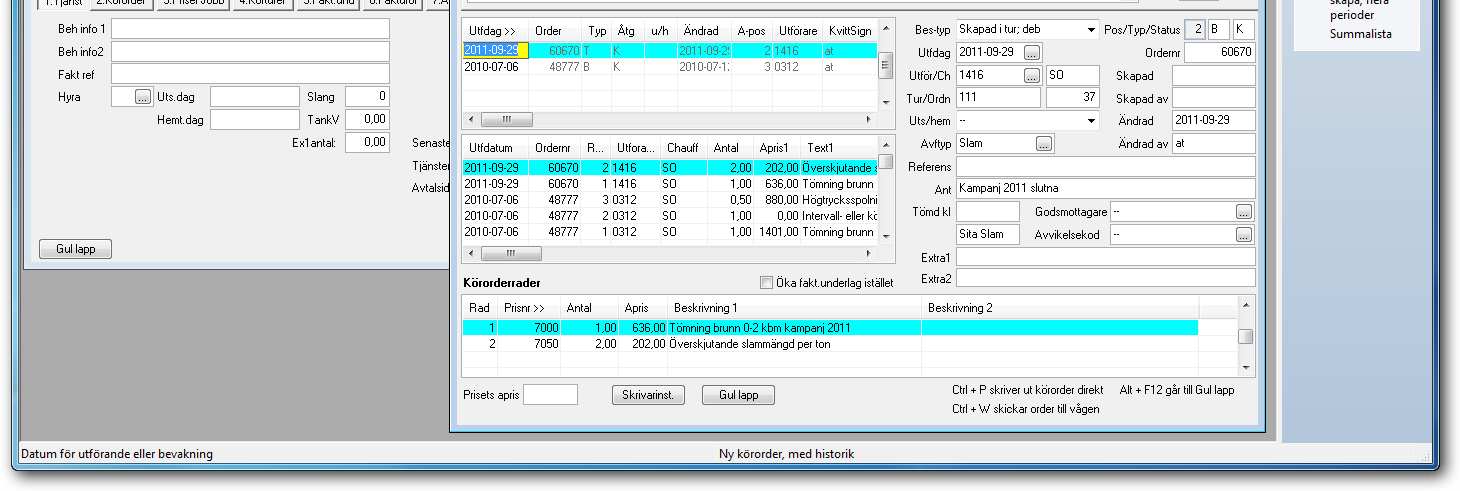Click the Ordernr field showing 60670
Image resolution: width=1460 pixels, height=491 pixels.
tap(1219, 52)
